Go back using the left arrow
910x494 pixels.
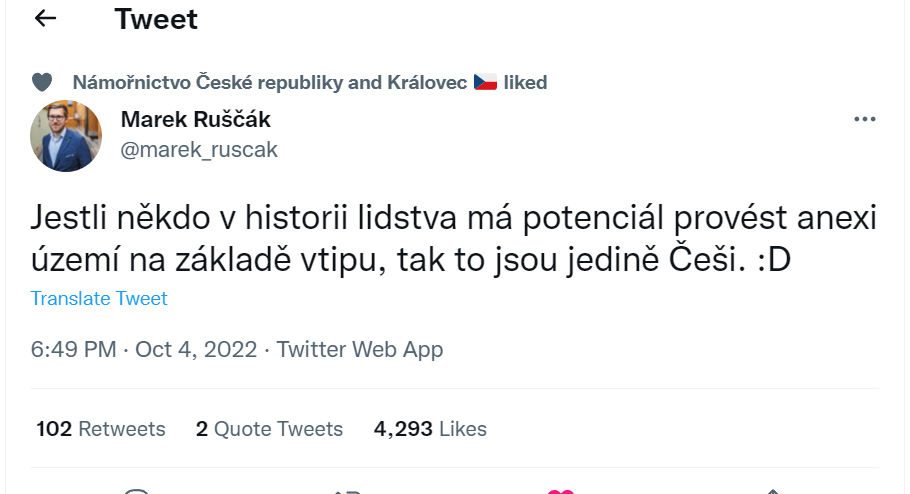click(45, 19)
